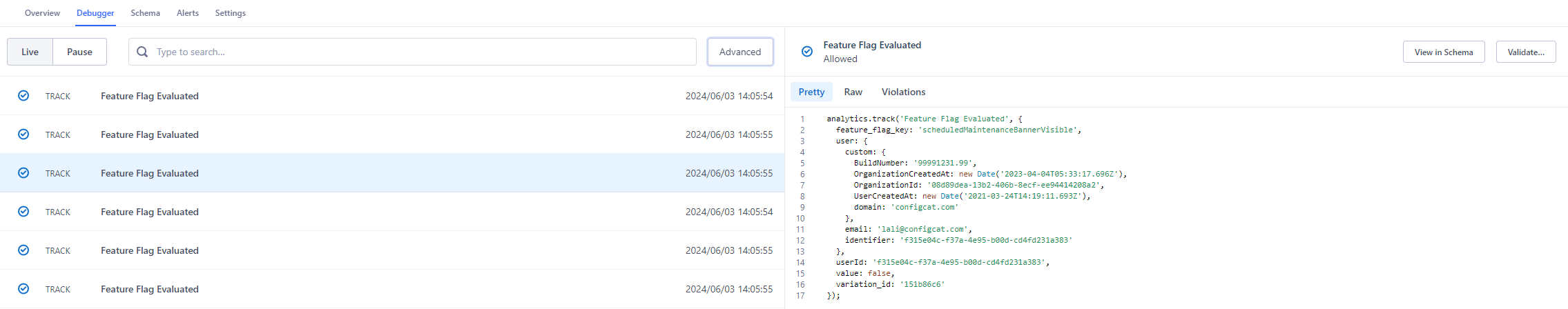The image size is (1568, 309).
Task: Show the Pretty event view
Action: 811,92
